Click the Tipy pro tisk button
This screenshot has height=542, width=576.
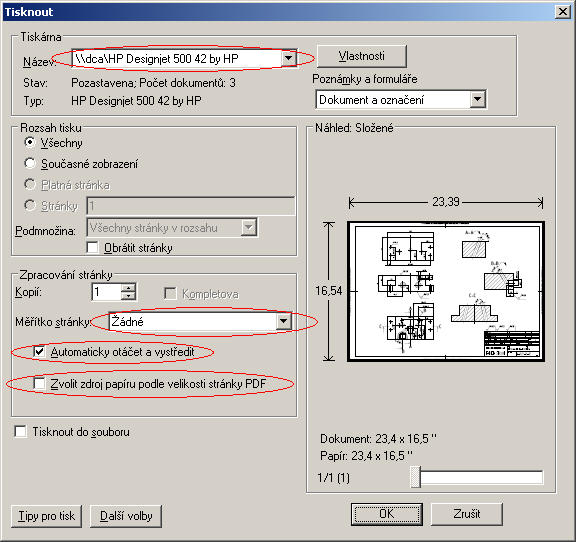pos(46,516)
